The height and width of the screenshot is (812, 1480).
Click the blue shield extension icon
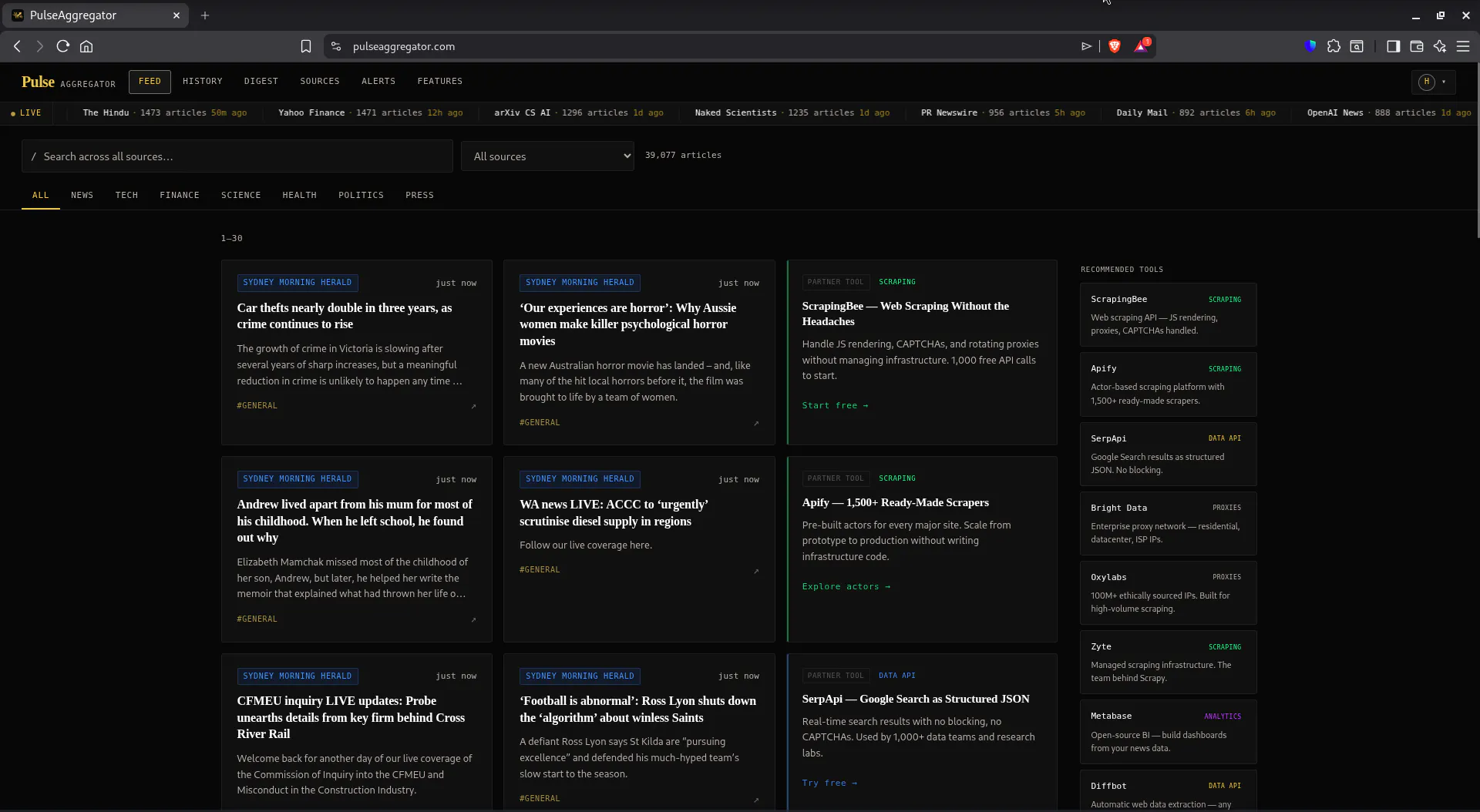point(1310,46)
